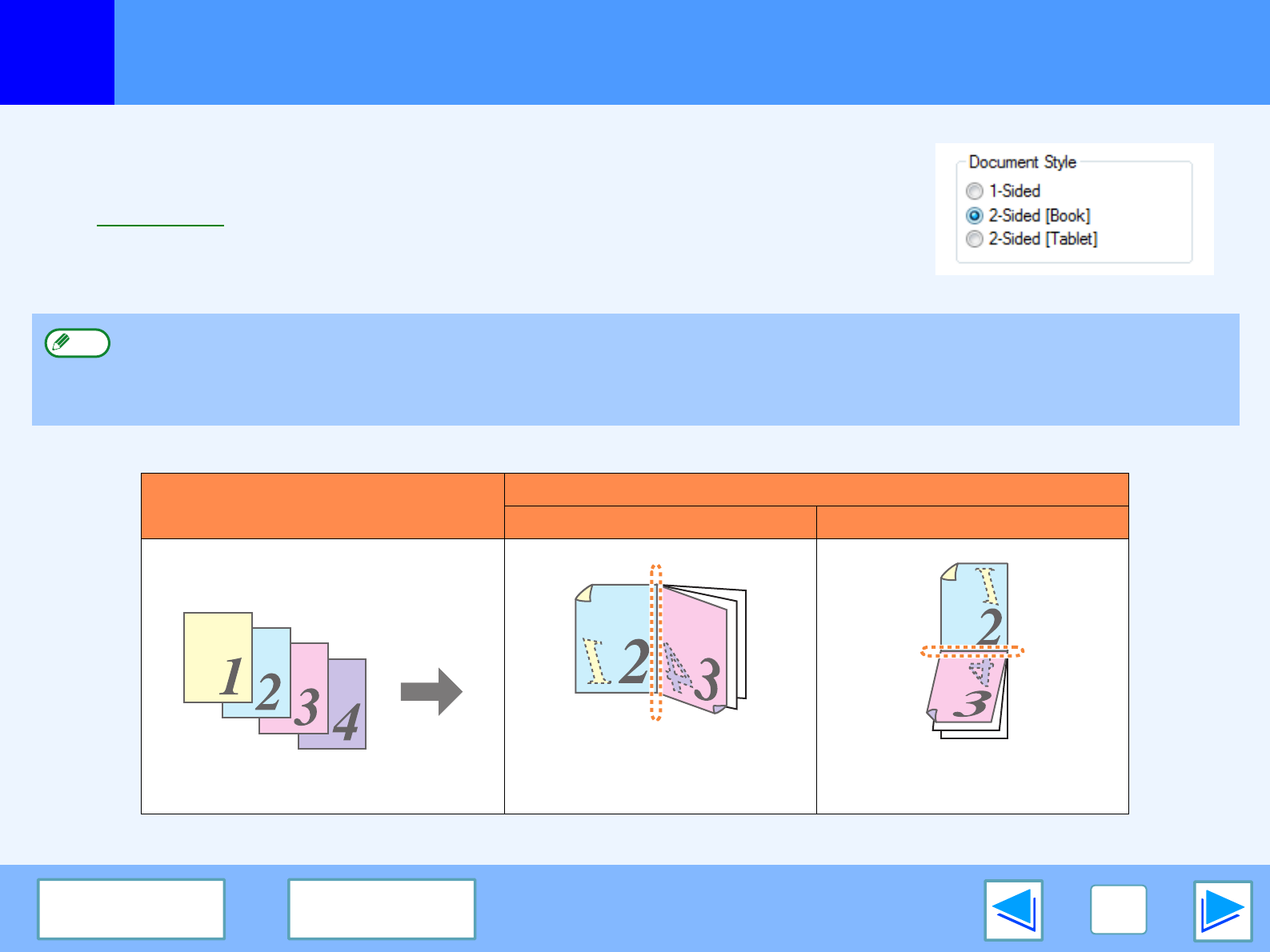Image resolution: width=1270 pixels, height=952 pixels.
Task: Choose 2-Sided [Tablet] document style
Action: [975, 239]
